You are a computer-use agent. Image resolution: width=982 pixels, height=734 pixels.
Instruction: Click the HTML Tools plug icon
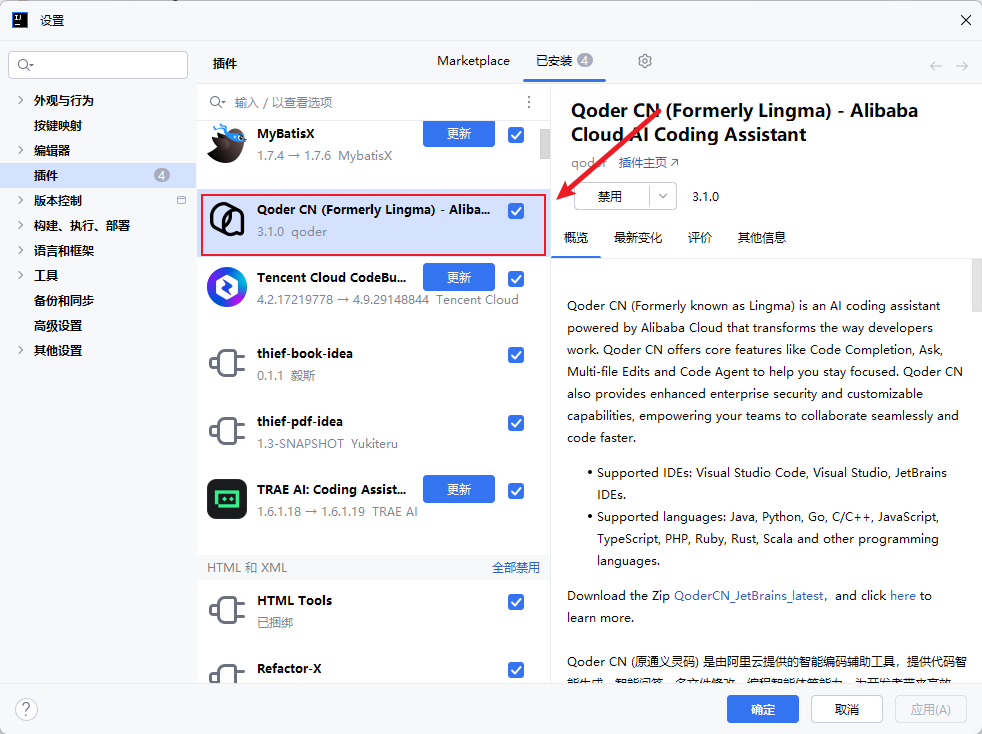[x=227, y=610]
